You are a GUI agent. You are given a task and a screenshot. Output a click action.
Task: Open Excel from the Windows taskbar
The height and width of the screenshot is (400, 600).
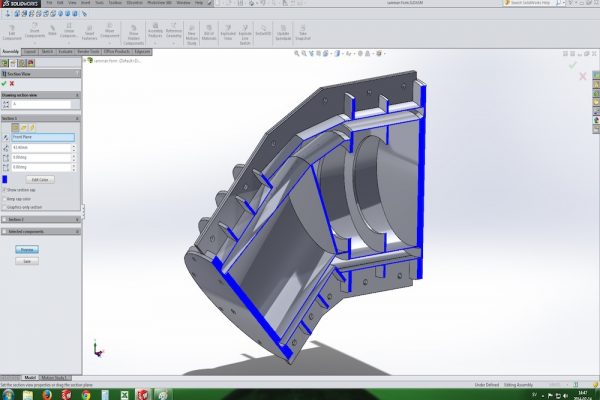click(x=123, y=394)
